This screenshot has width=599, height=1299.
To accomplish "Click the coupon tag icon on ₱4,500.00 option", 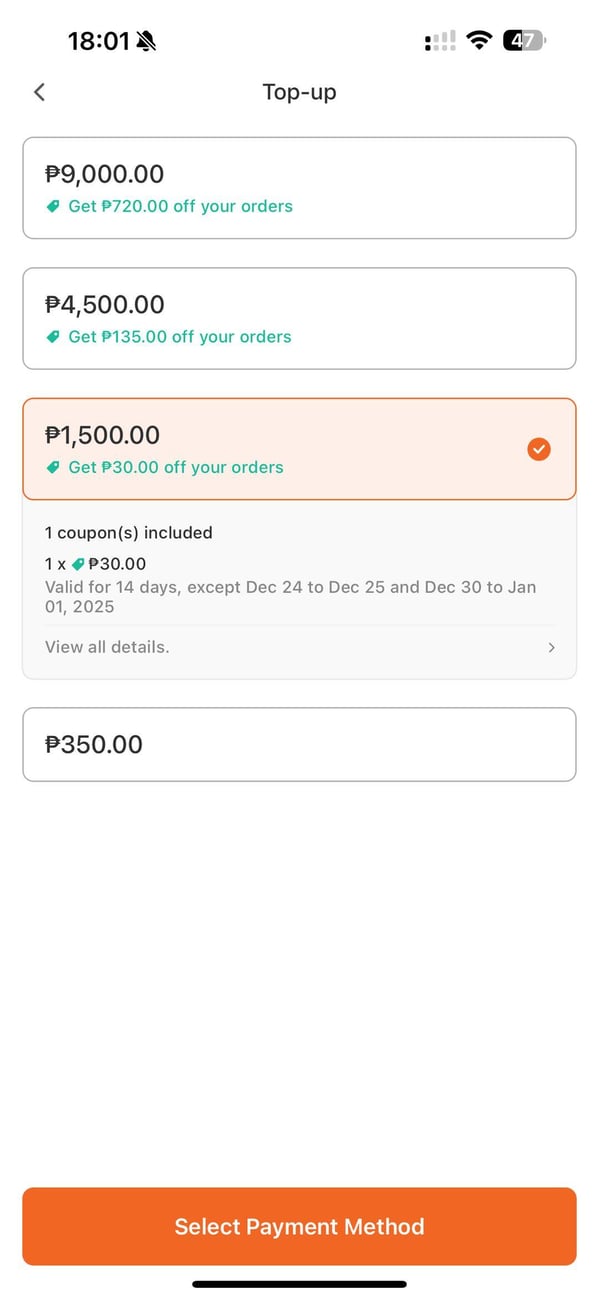I will [53, 337].
